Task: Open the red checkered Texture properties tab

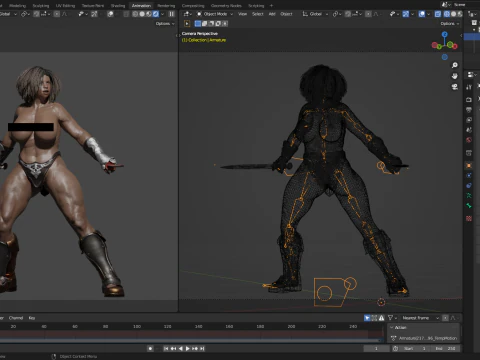Action: point(469,219)
